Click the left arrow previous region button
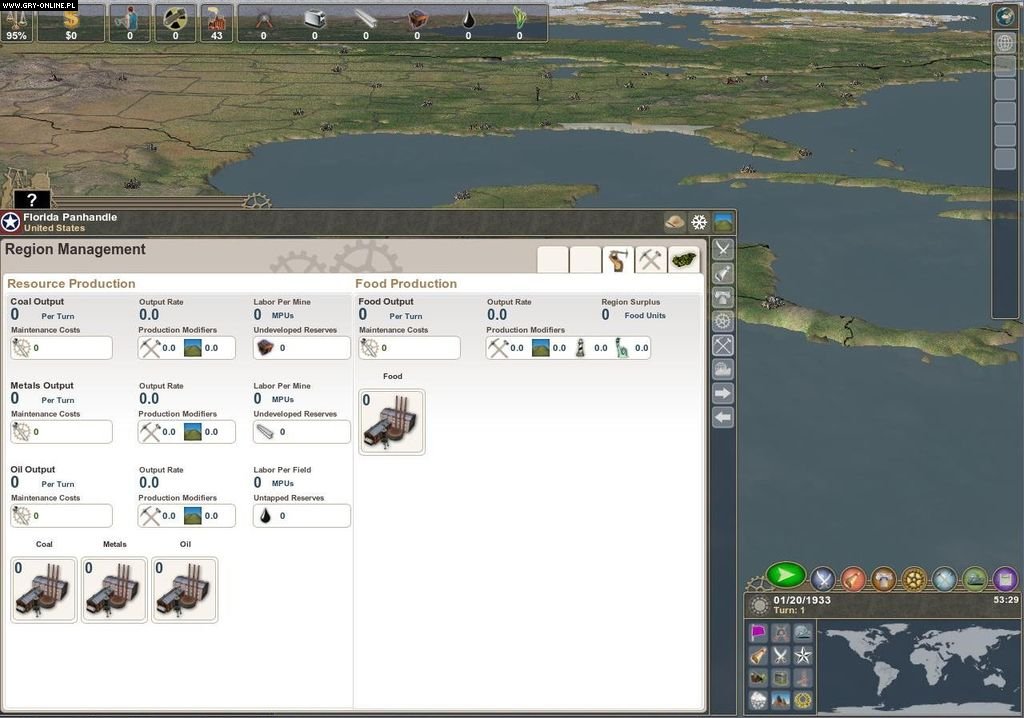This screenshot has width=1024, height=718. pyautogui.click(x=723, y=417)
